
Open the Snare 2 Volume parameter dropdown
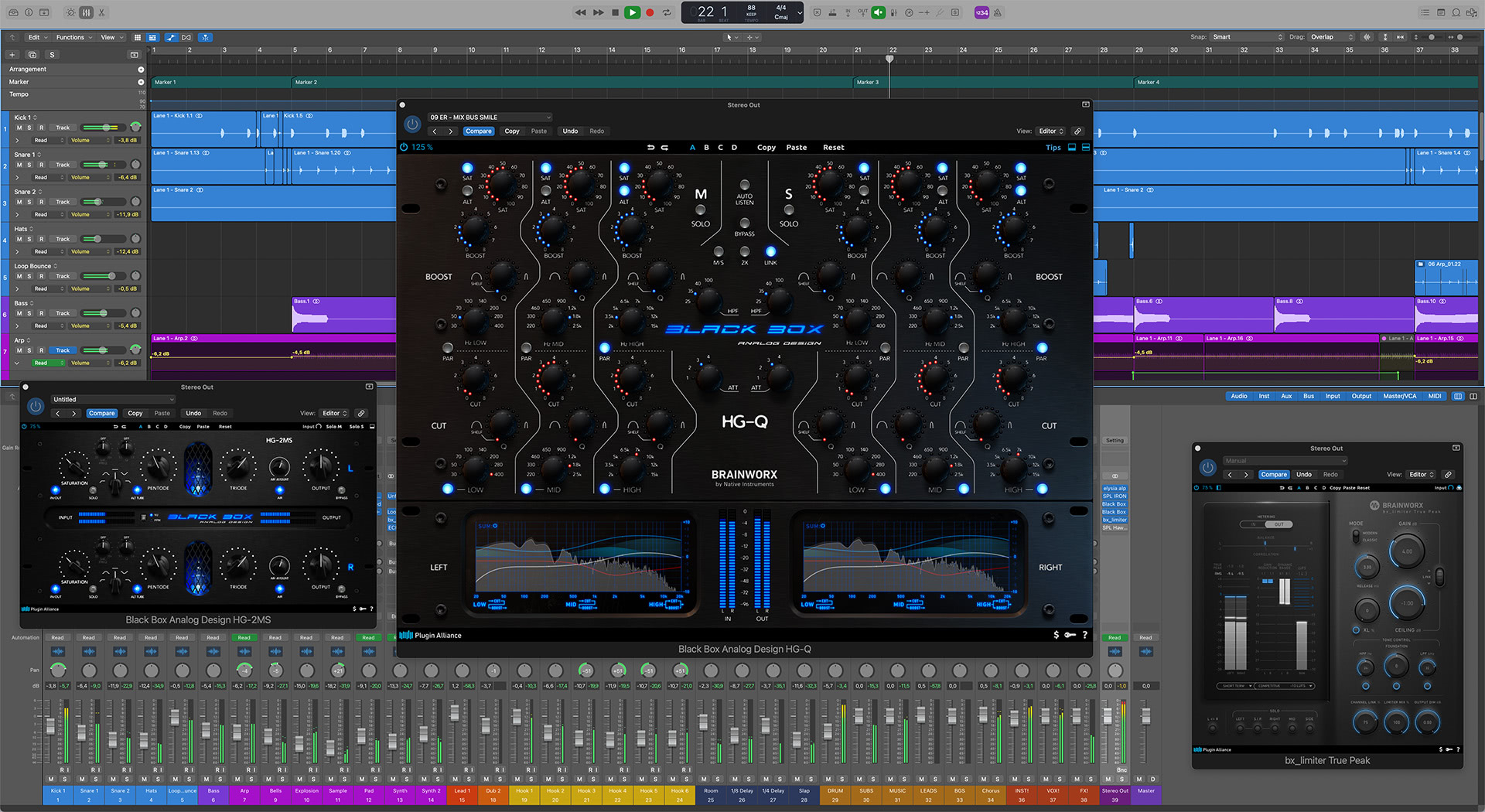(x=90, y=214)
